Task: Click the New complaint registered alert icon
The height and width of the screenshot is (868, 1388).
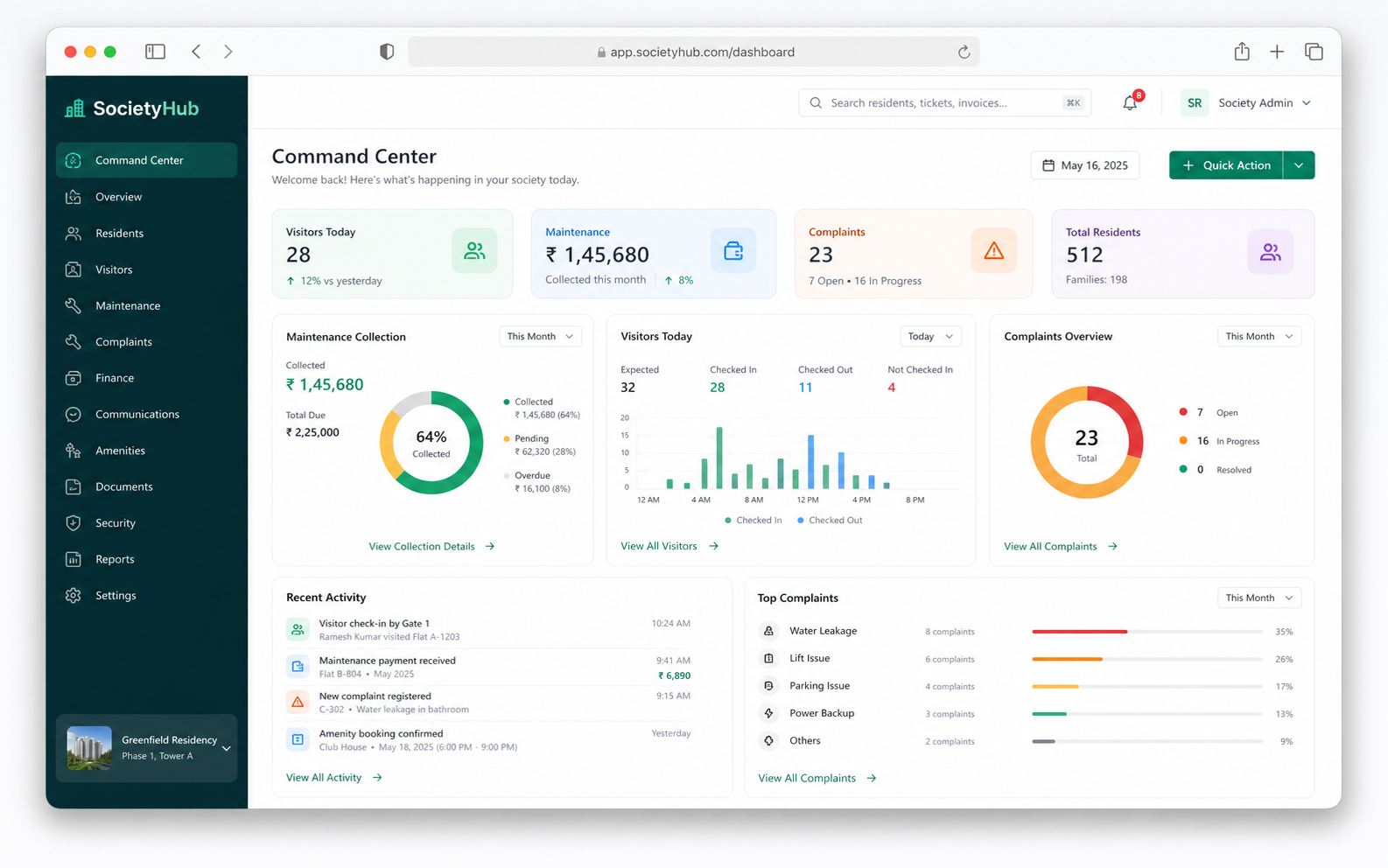Action: [298, 702]
